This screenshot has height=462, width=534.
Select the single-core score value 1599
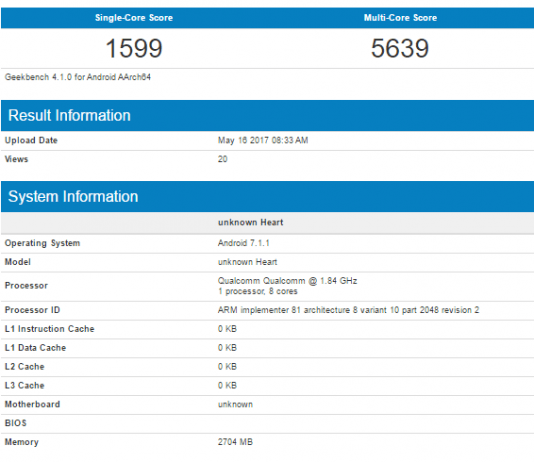pos(134,48)
